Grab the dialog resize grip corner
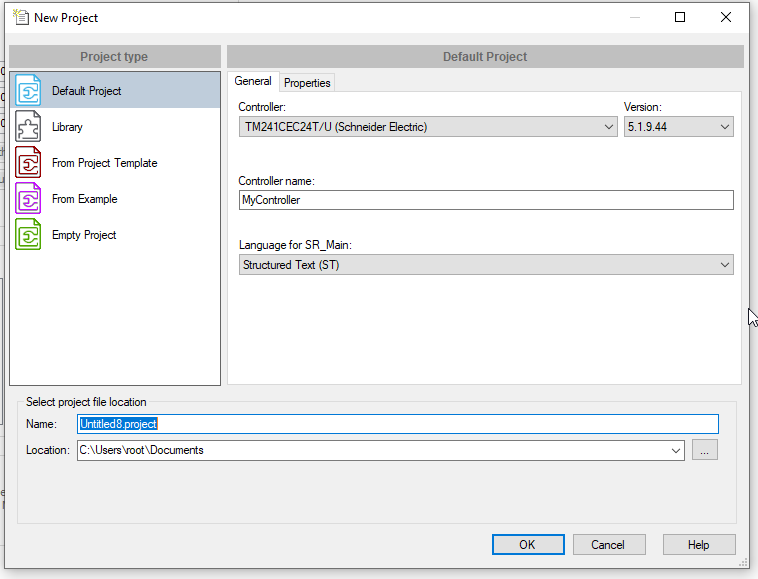This screenshot has width=758, height=579. tap(743, 563)
